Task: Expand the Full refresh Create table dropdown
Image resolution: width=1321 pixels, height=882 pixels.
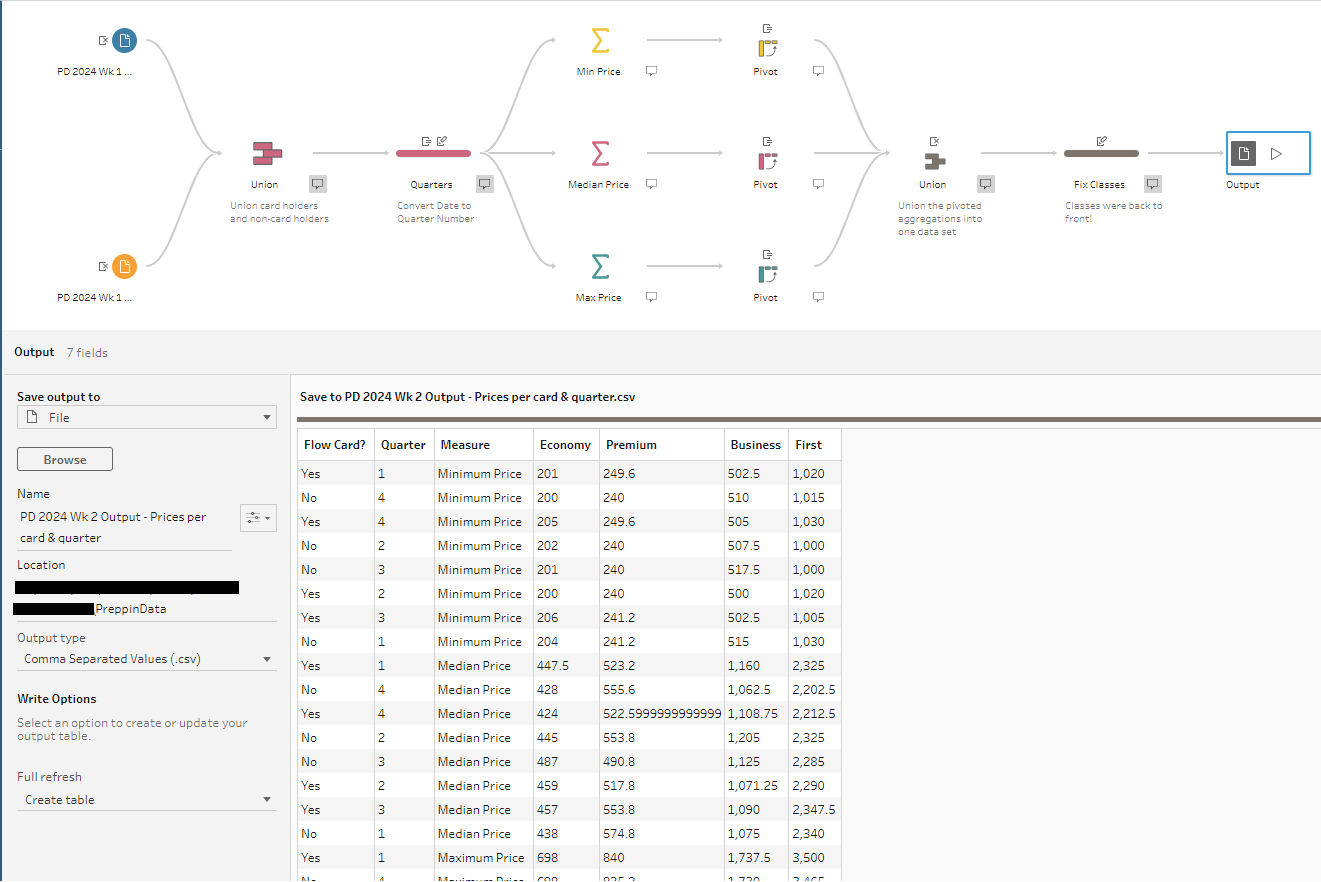Action: 147,800
